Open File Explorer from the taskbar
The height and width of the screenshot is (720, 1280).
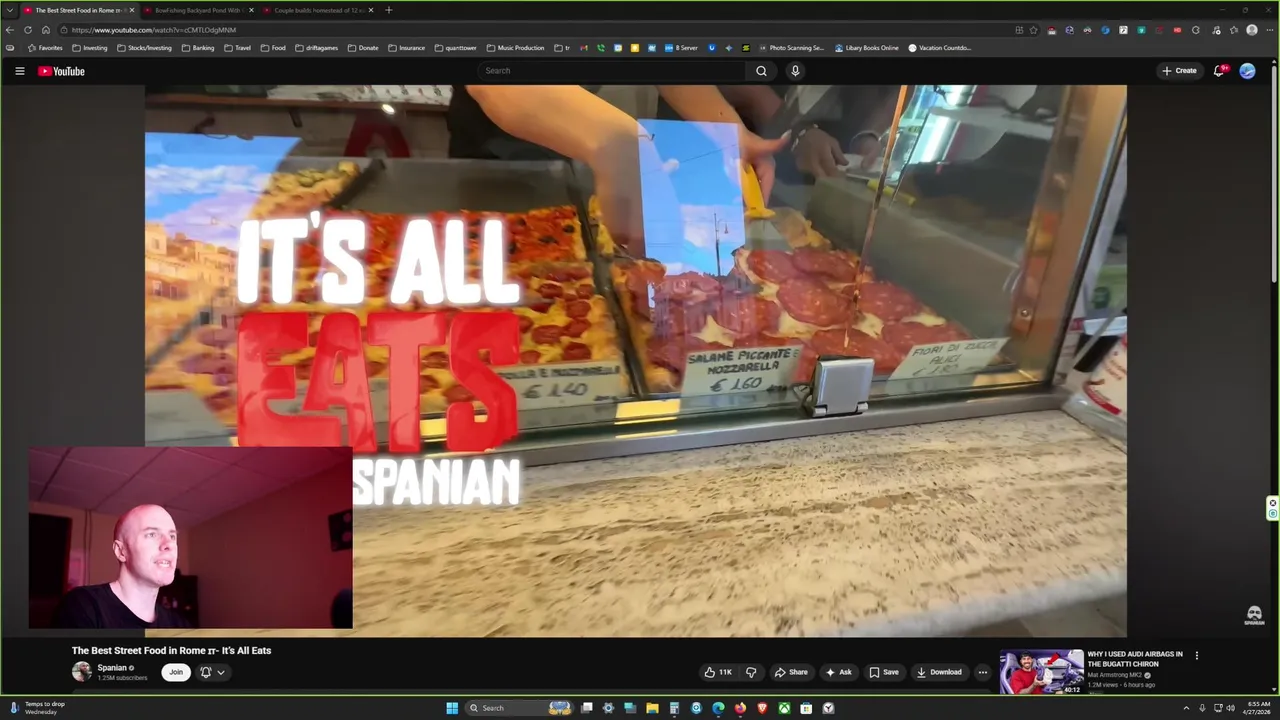pyautogui.click(x=652, y=708)
